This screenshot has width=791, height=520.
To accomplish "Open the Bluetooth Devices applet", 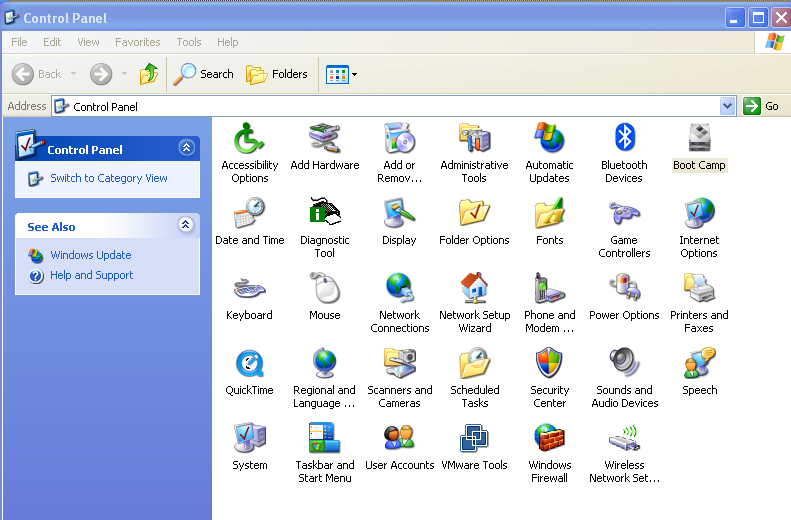I will click(624, 139).
